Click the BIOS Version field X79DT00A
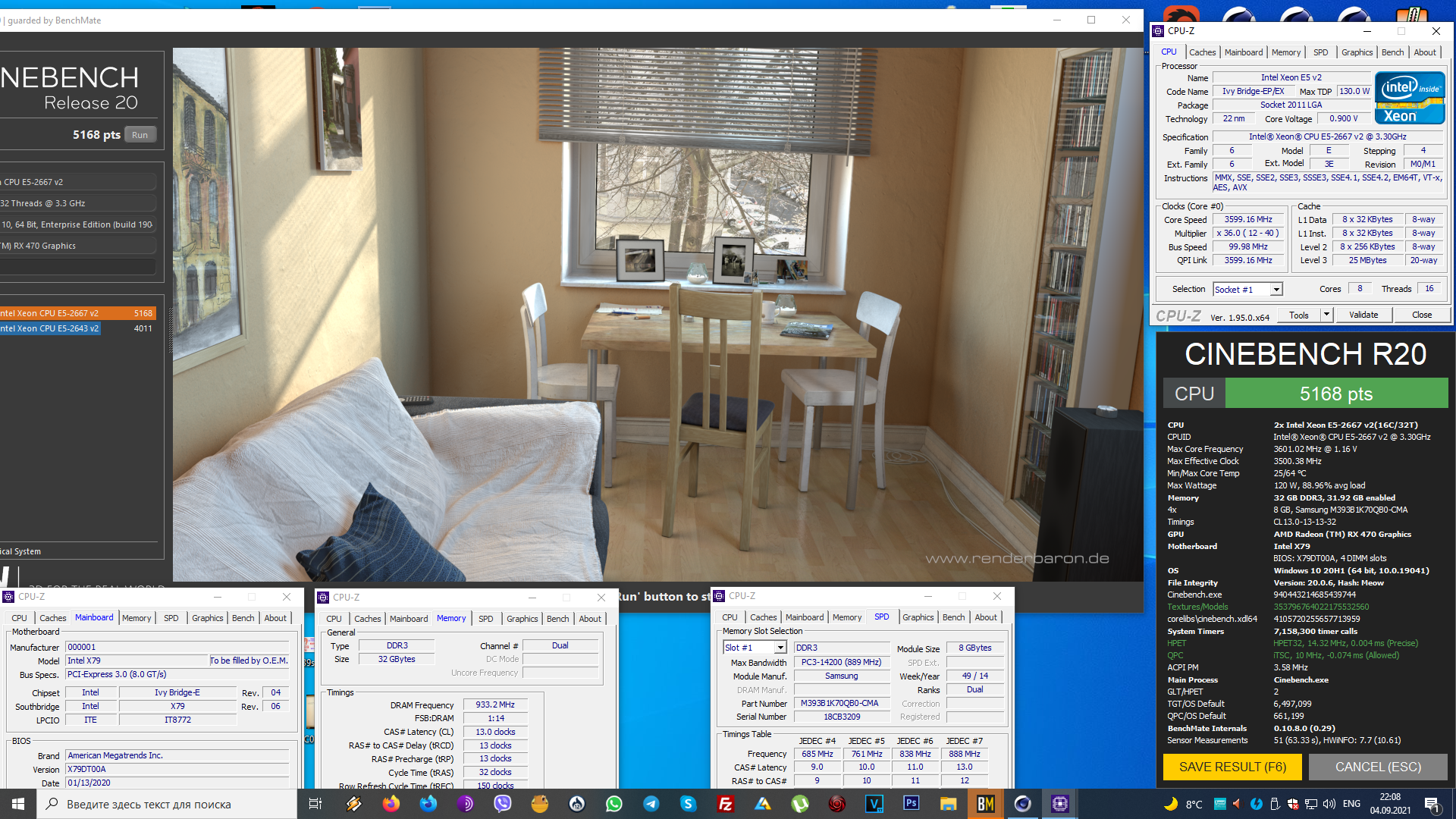 coord(177,769)
